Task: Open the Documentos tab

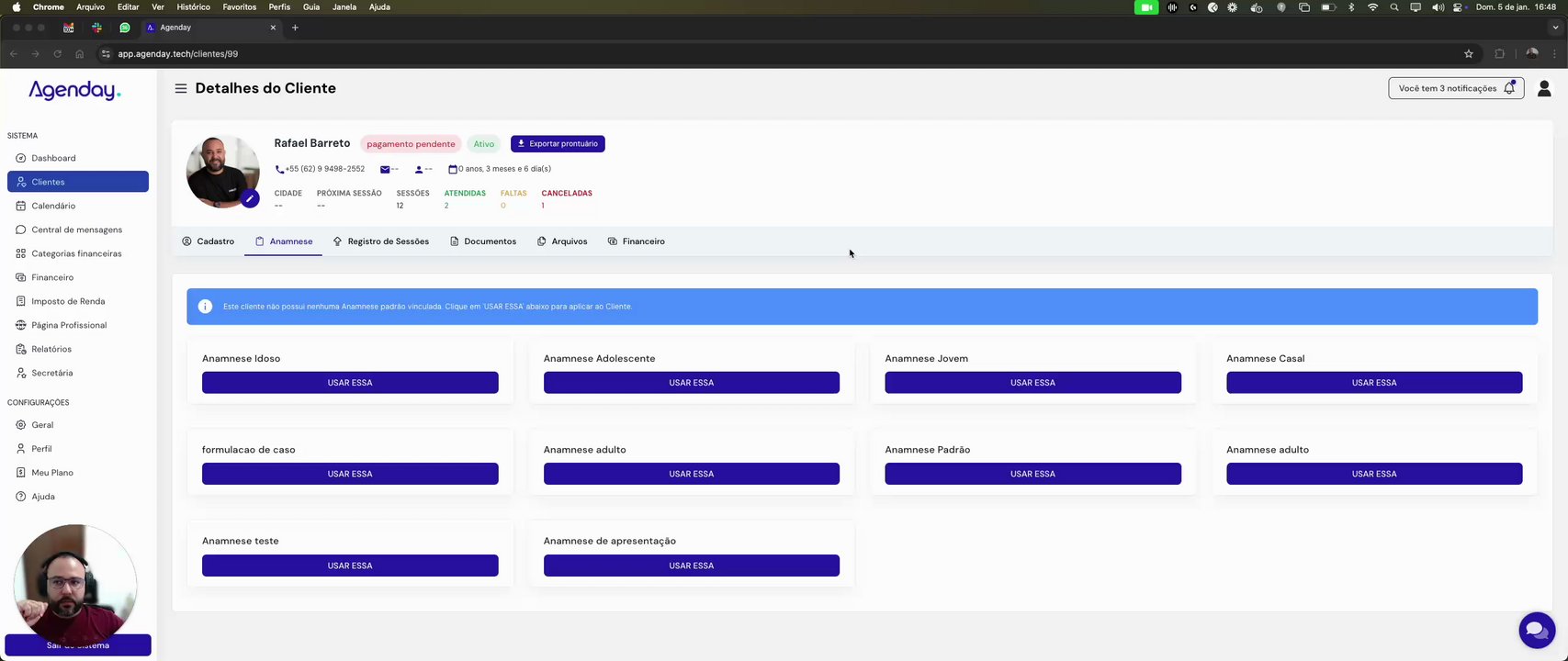Action: tap(483, 241)
